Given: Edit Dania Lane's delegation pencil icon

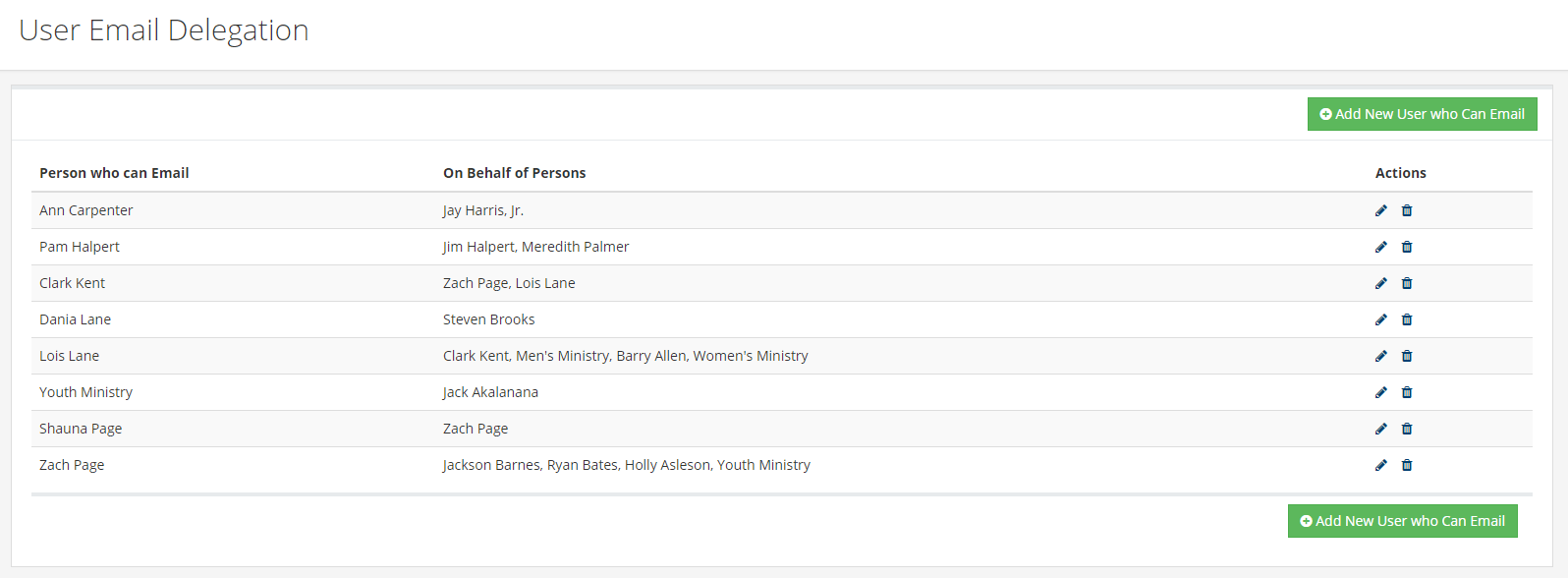Looking at the screenshot, I should (x=1381, y=319).
